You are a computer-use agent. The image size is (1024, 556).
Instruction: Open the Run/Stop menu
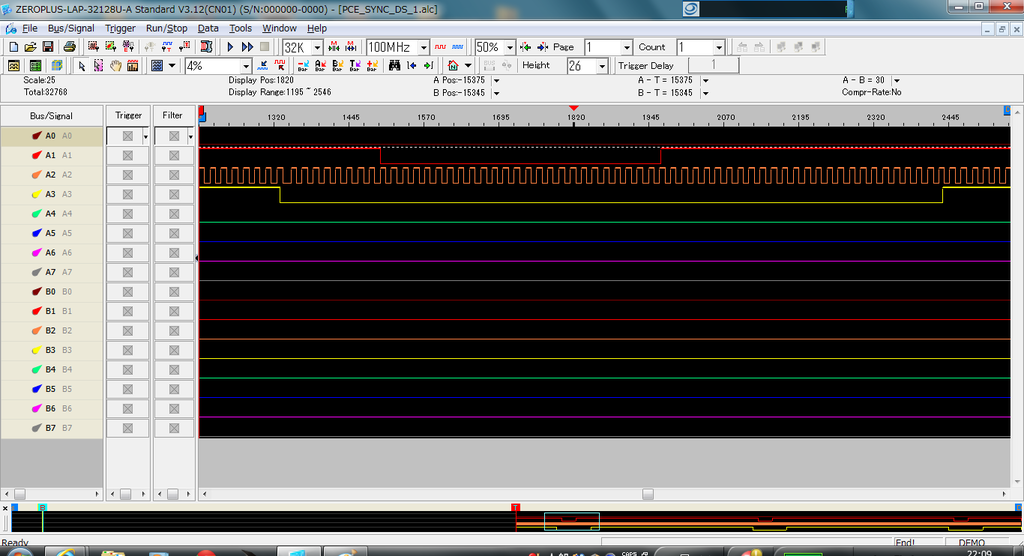166,28
